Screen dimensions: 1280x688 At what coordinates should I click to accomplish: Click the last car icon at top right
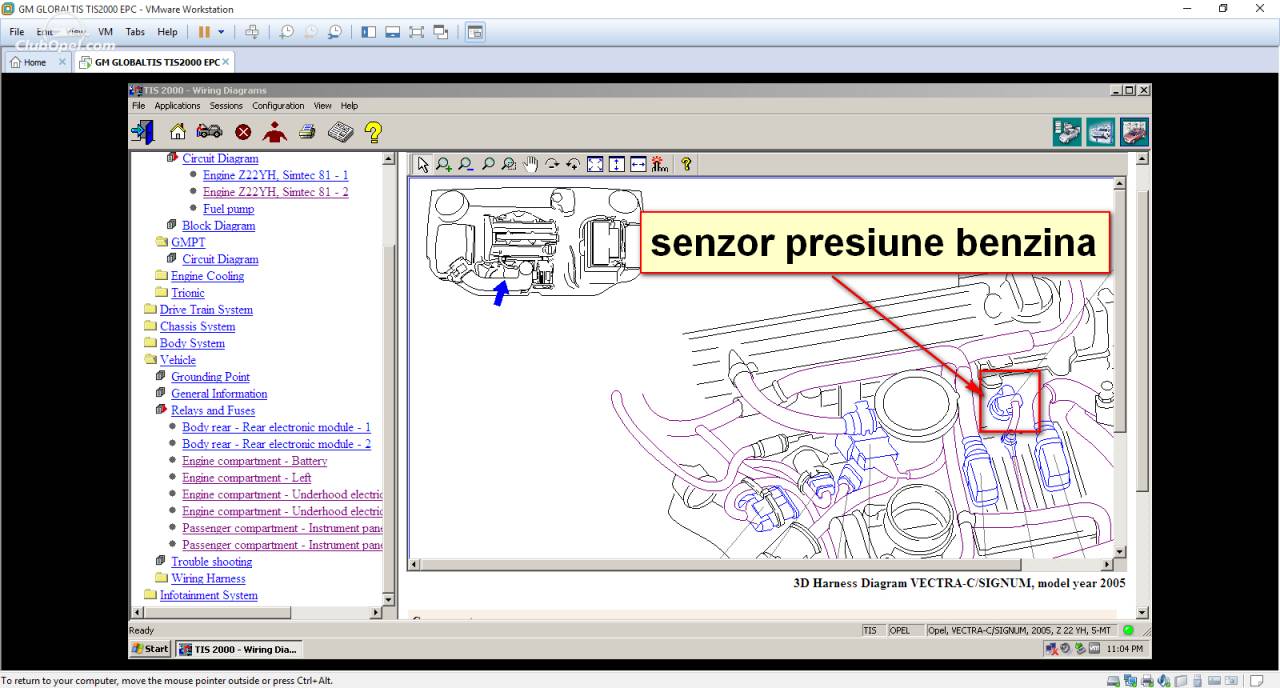point(1134,132)
